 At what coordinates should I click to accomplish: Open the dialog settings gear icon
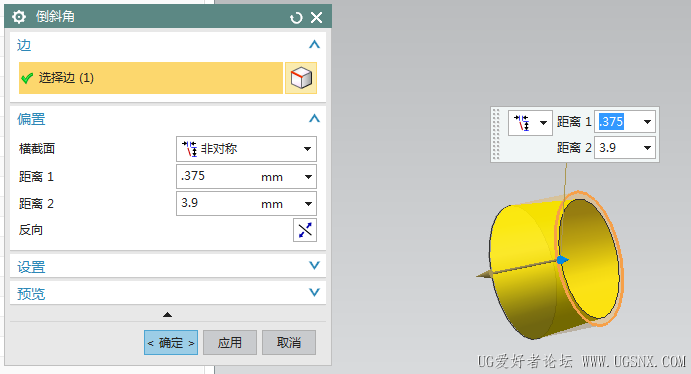(19, 17)
